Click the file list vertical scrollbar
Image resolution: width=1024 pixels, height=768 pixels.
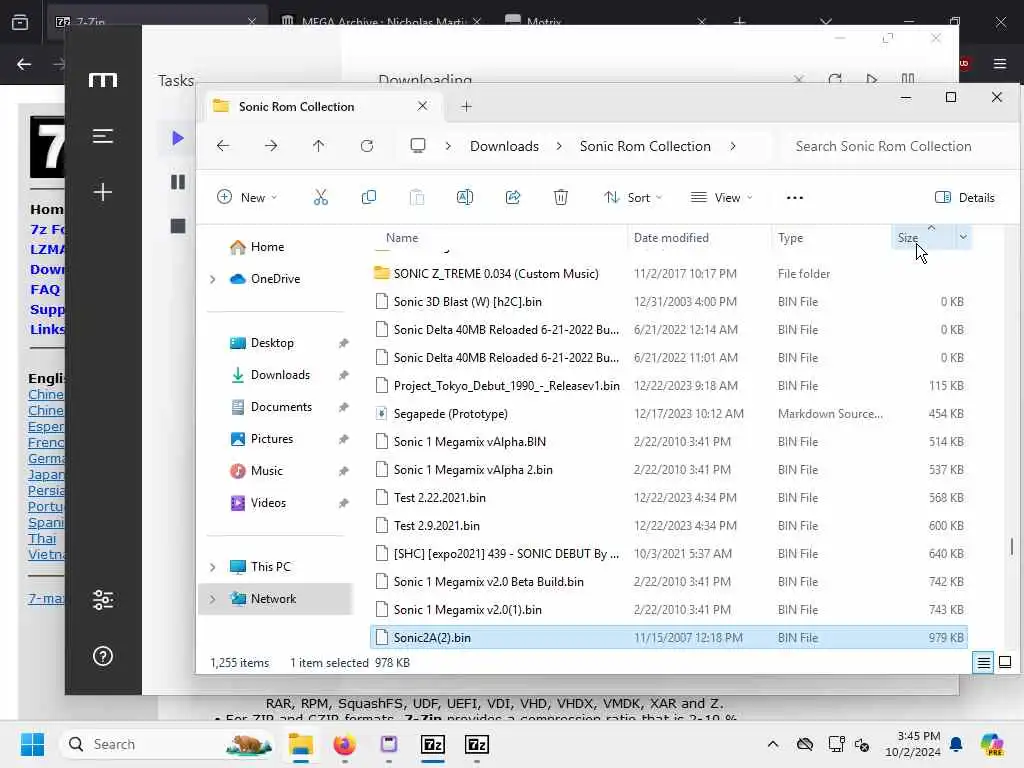click(1012, 546)
